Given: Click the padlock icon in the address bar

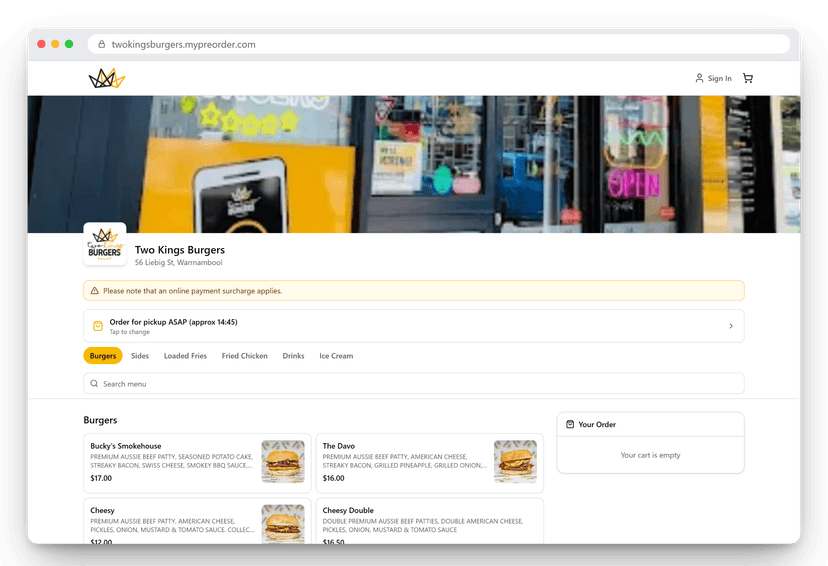Looking at the screenshot, I should click(101, 44).
